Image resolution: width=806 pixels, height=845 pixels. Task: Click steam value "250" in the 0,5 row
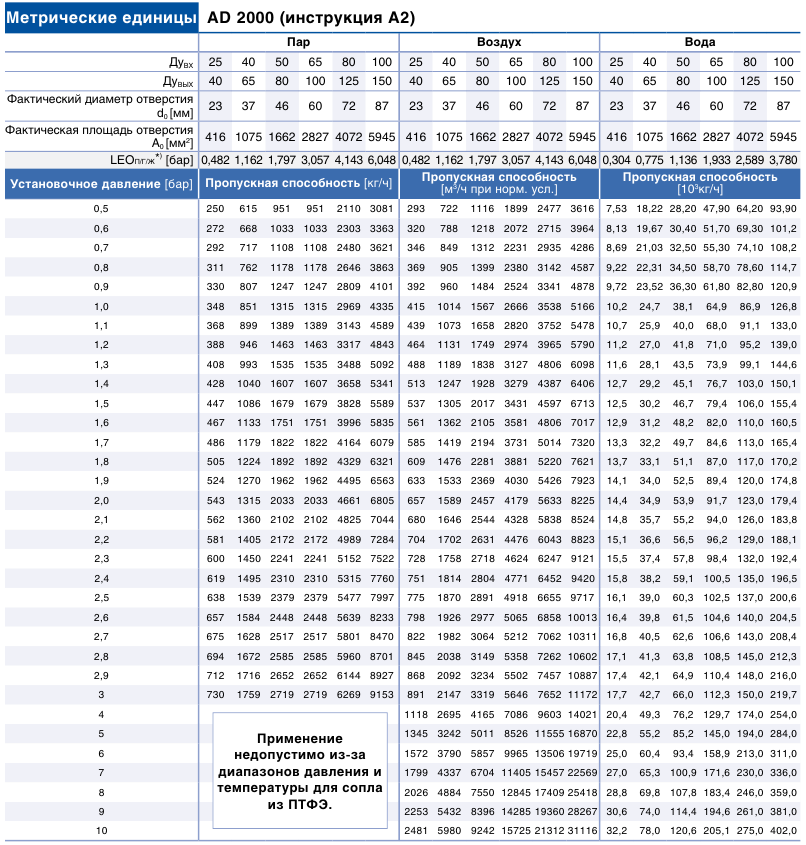(x=215, y=209)
